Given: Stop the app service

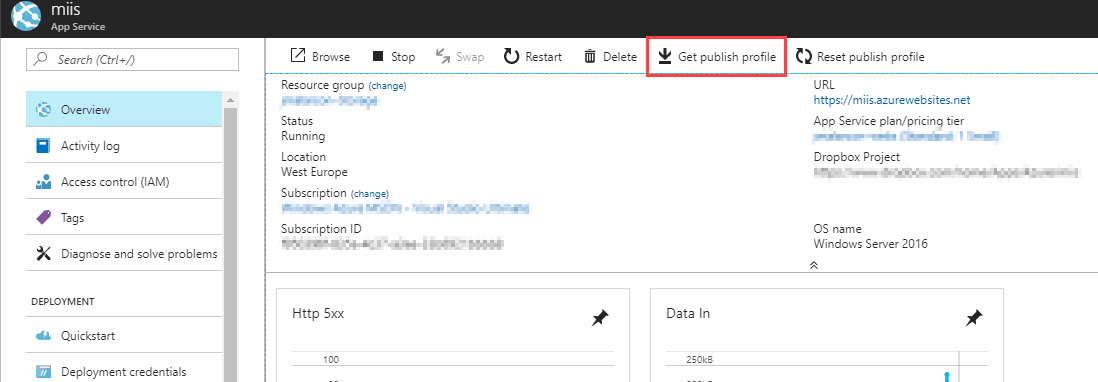Looking at the screenshot, I should pyautogui.click(x=394, y=57).
